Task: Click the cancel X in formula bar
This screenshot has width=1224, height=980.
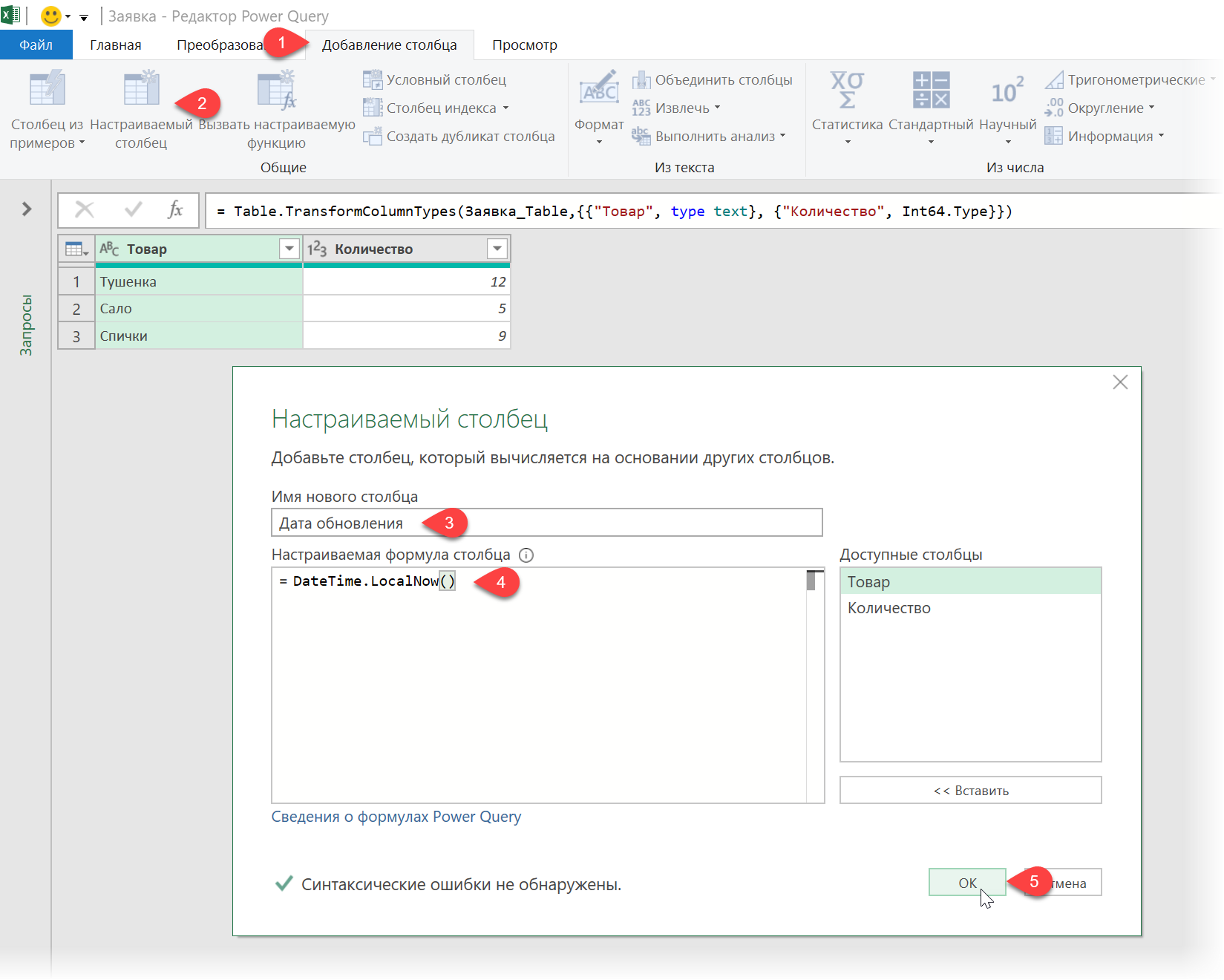Action: [85, 210]
